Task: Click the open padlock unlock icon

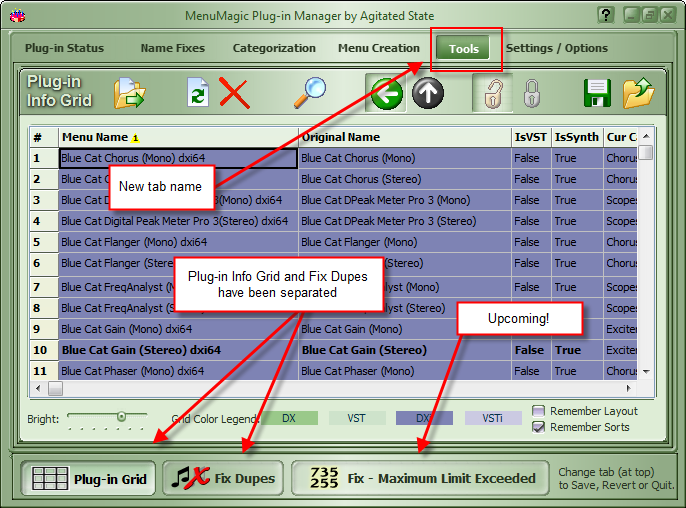Action: coord(493,93)
